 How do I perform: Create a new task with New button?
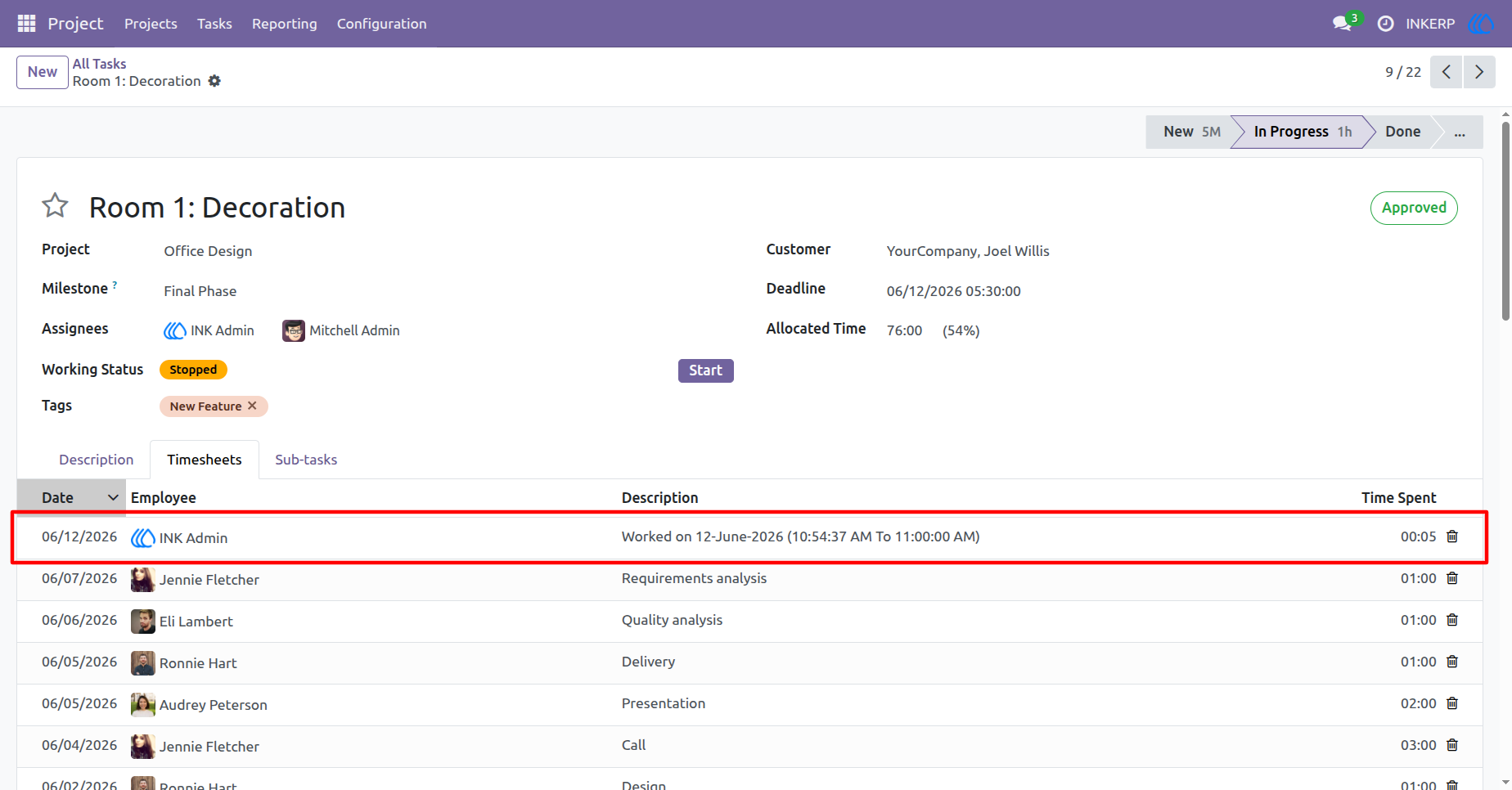pos(43,72)
